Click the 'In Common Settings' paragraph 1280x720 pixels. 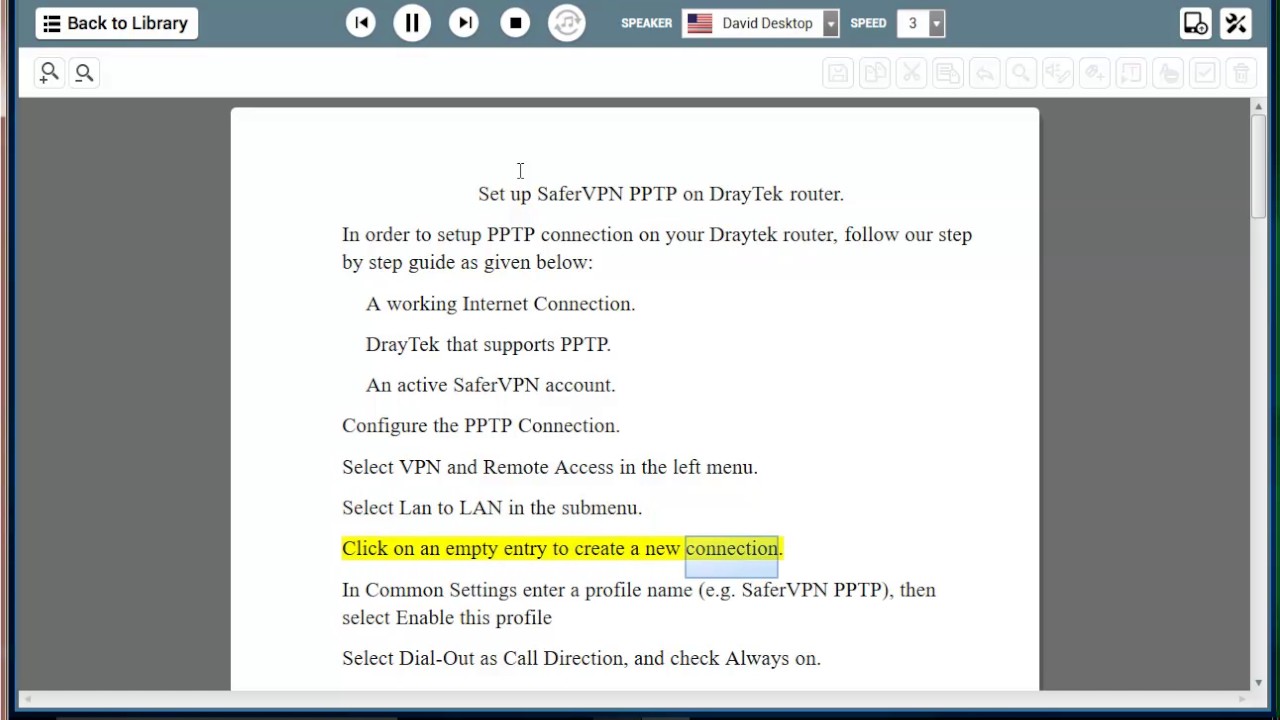pyautogui.click(x=639, y=604)
